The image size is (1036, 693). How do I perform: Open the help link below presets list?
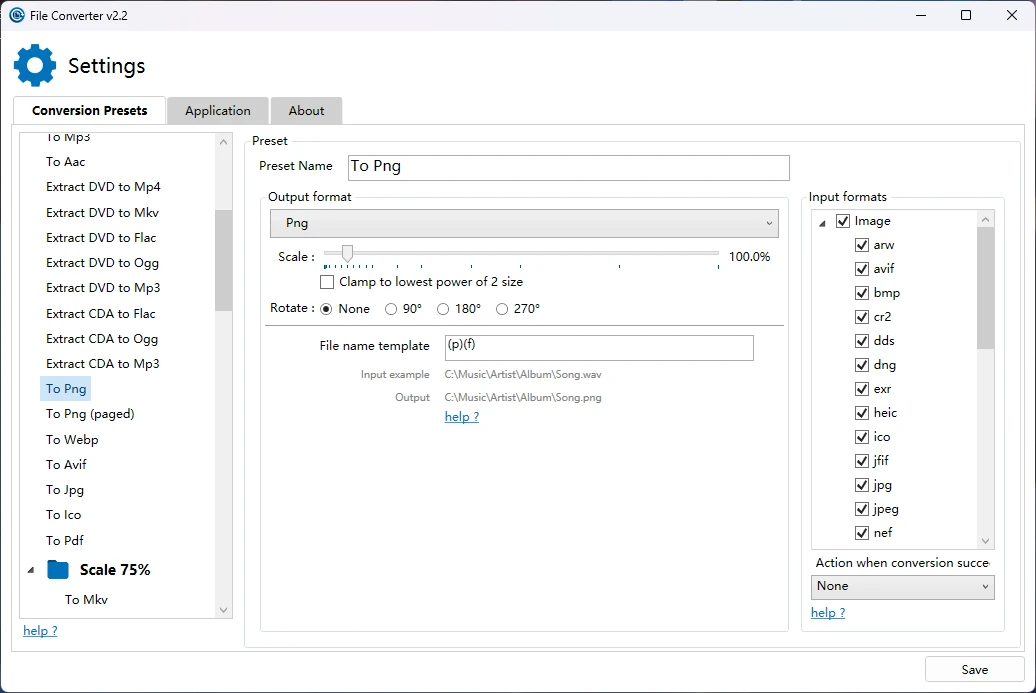point(40,631)
